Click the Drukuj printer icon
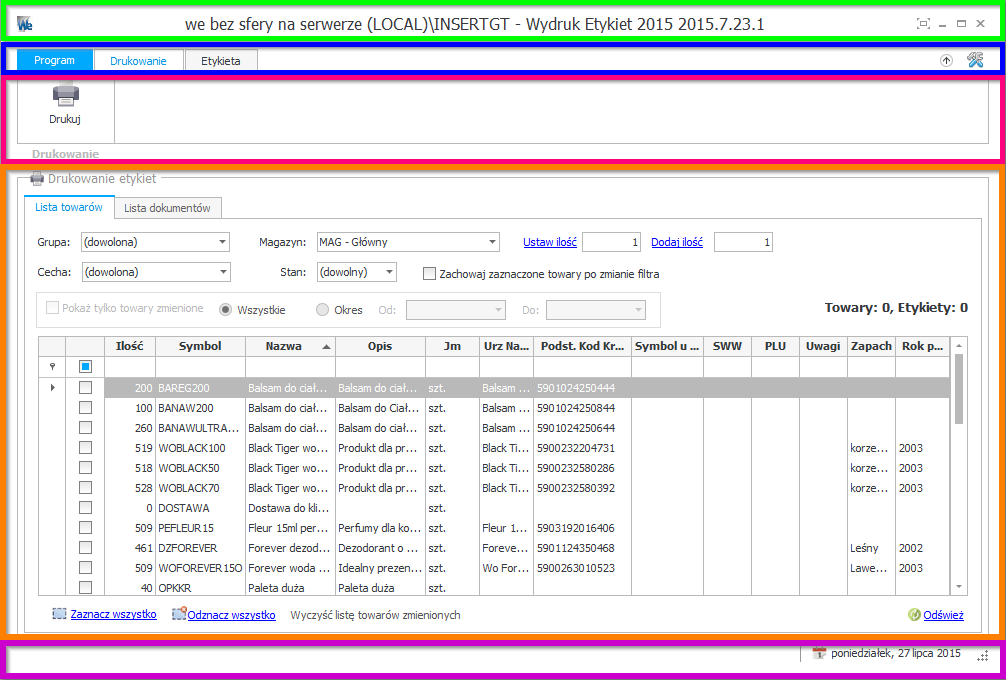The image size is (1006, 680). (x=65, y=94)
